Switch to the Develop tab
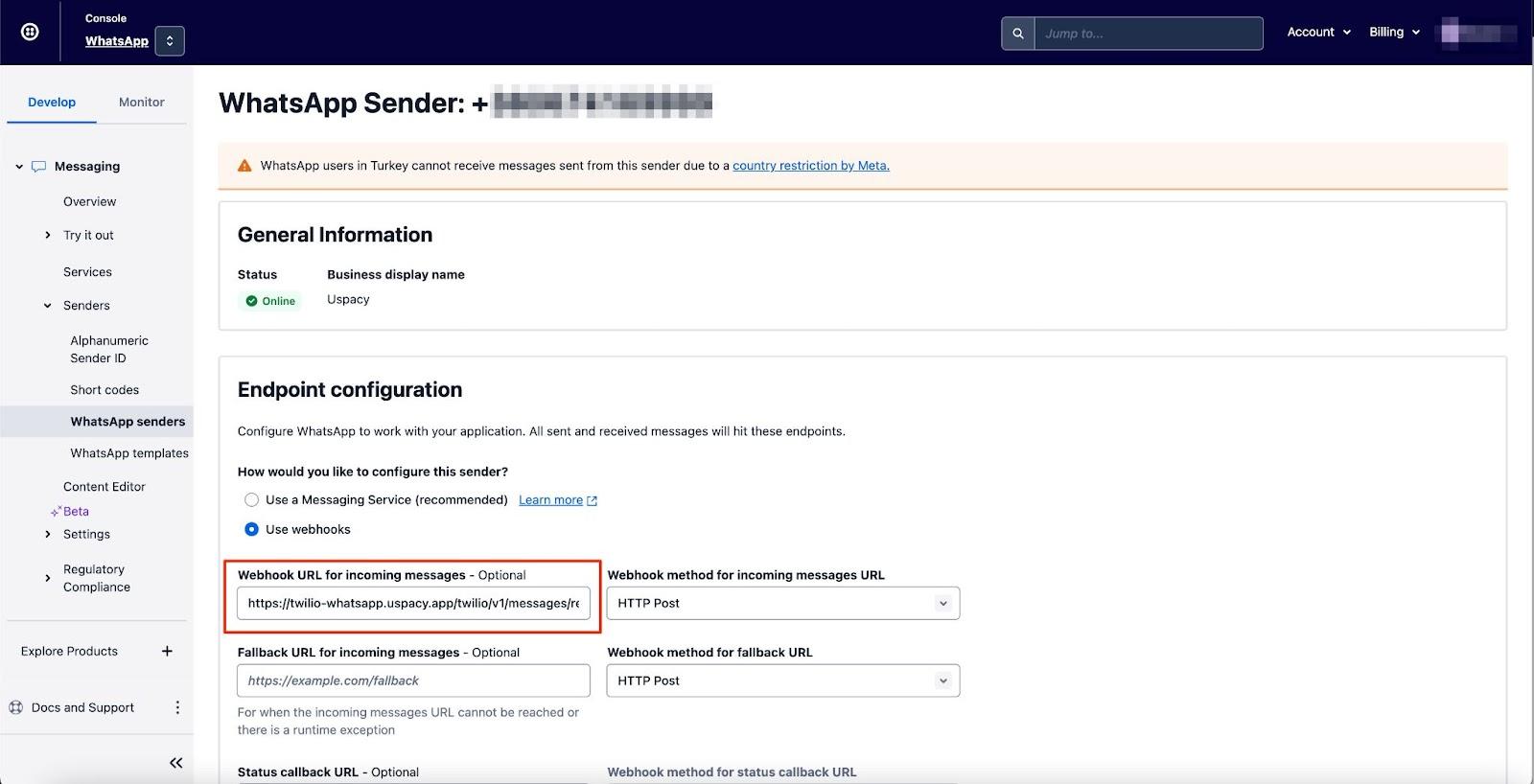The image size is (1534, 784). (x=52, y=103)
